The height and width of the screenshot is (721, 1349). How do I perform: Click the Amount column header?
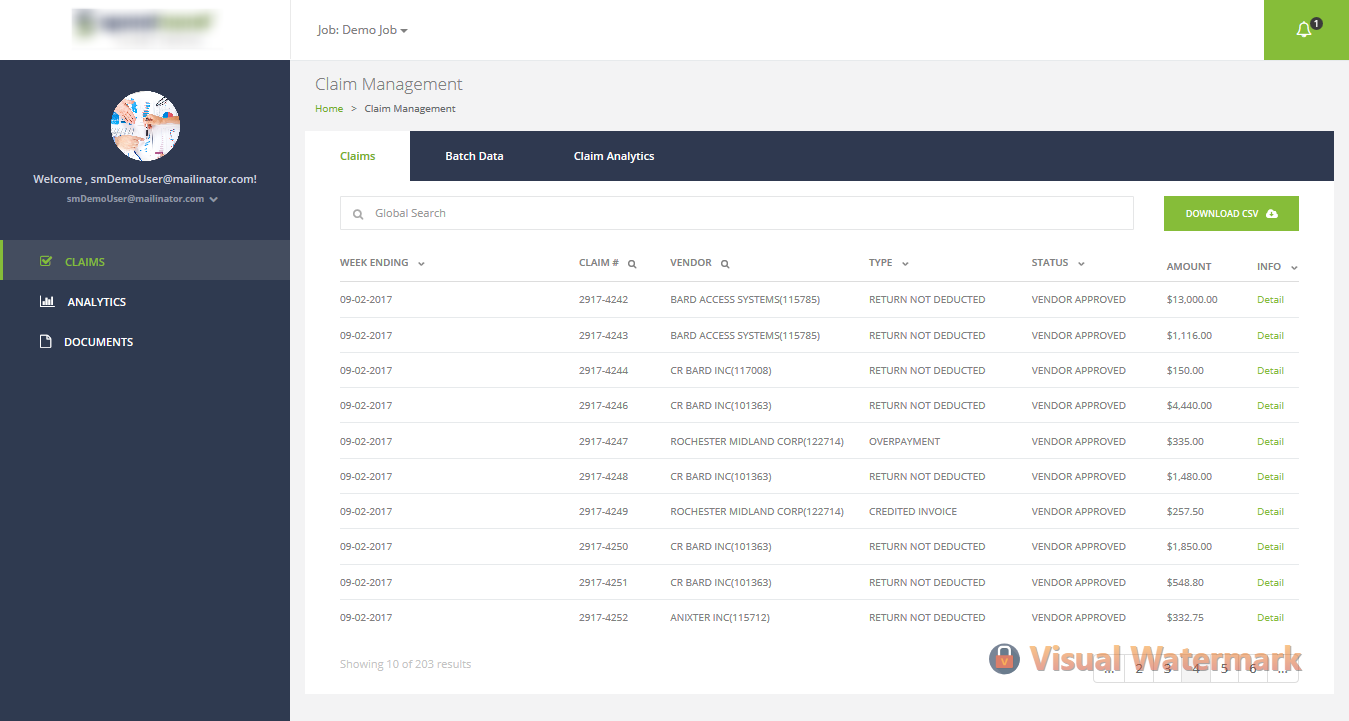(1188, 267)
